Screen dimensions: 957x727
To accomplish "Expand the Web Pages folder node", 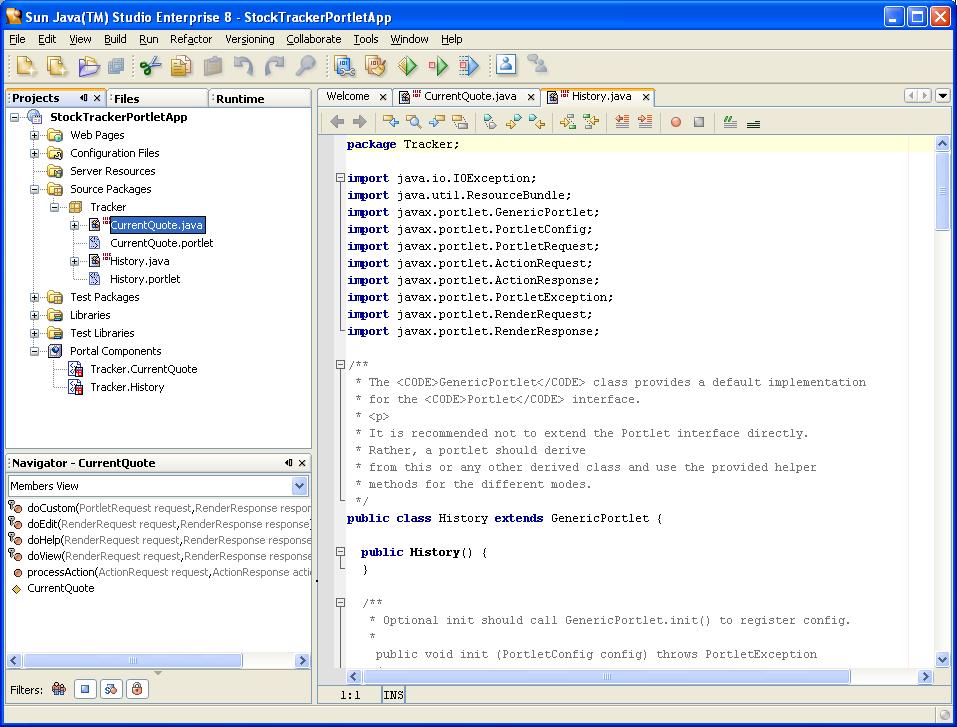I will (35, 135).
